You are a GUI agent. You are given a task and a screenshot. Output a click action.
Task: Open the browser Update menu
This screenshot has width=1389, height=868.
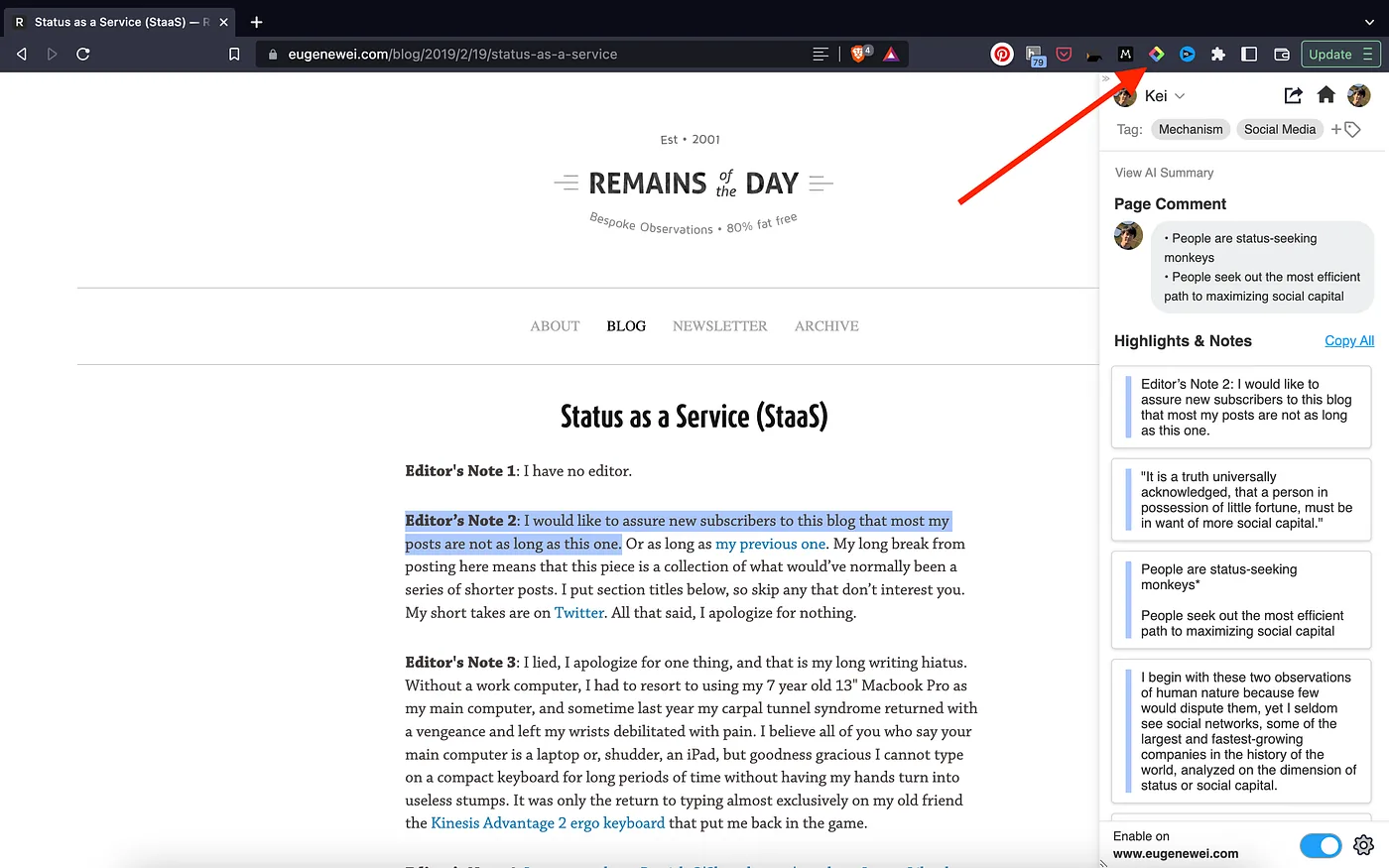(1340, 55)
